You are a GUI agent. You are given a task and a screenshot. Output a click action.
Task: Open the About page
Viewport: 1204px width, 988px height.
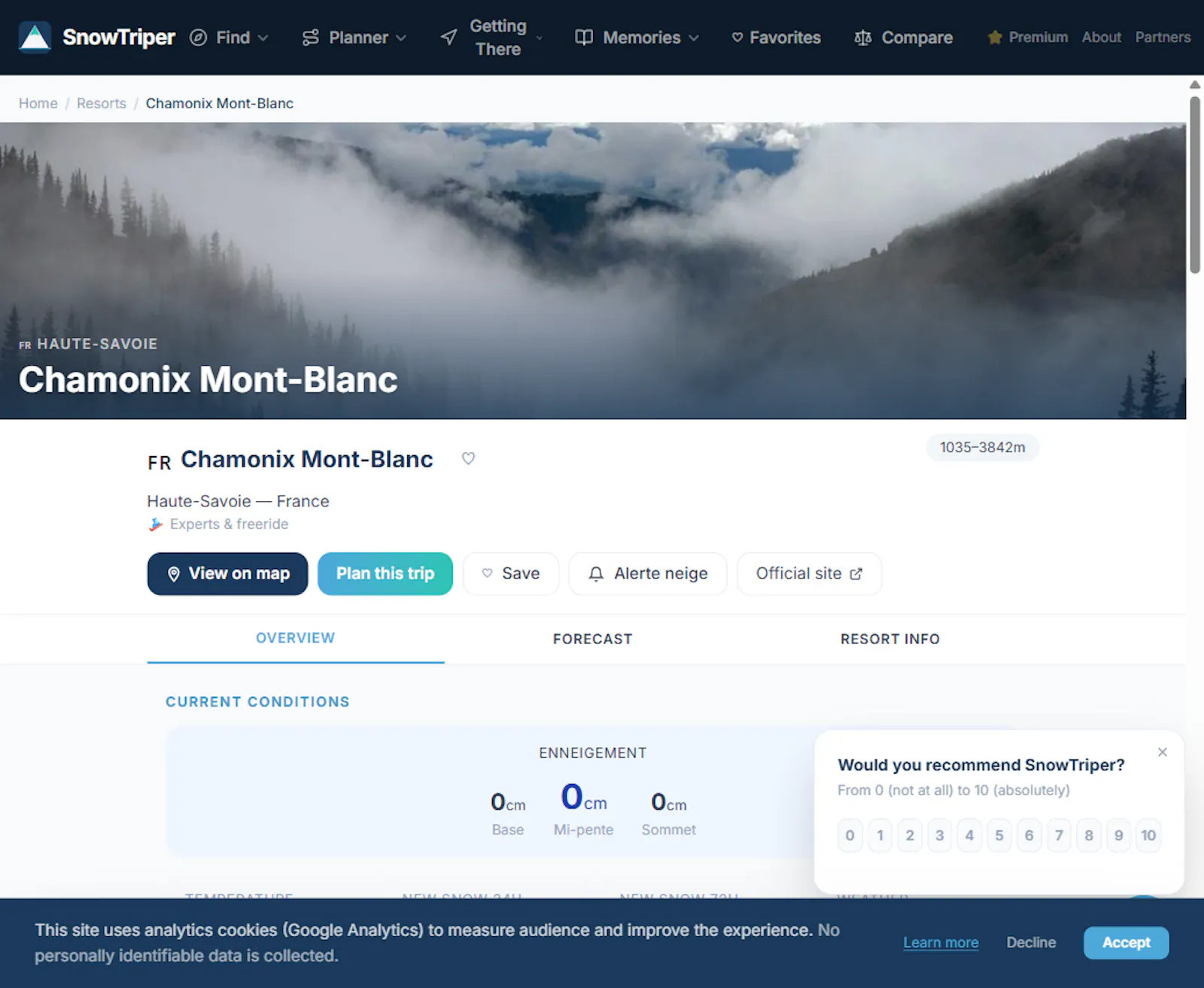click(x=1102, y=37)
